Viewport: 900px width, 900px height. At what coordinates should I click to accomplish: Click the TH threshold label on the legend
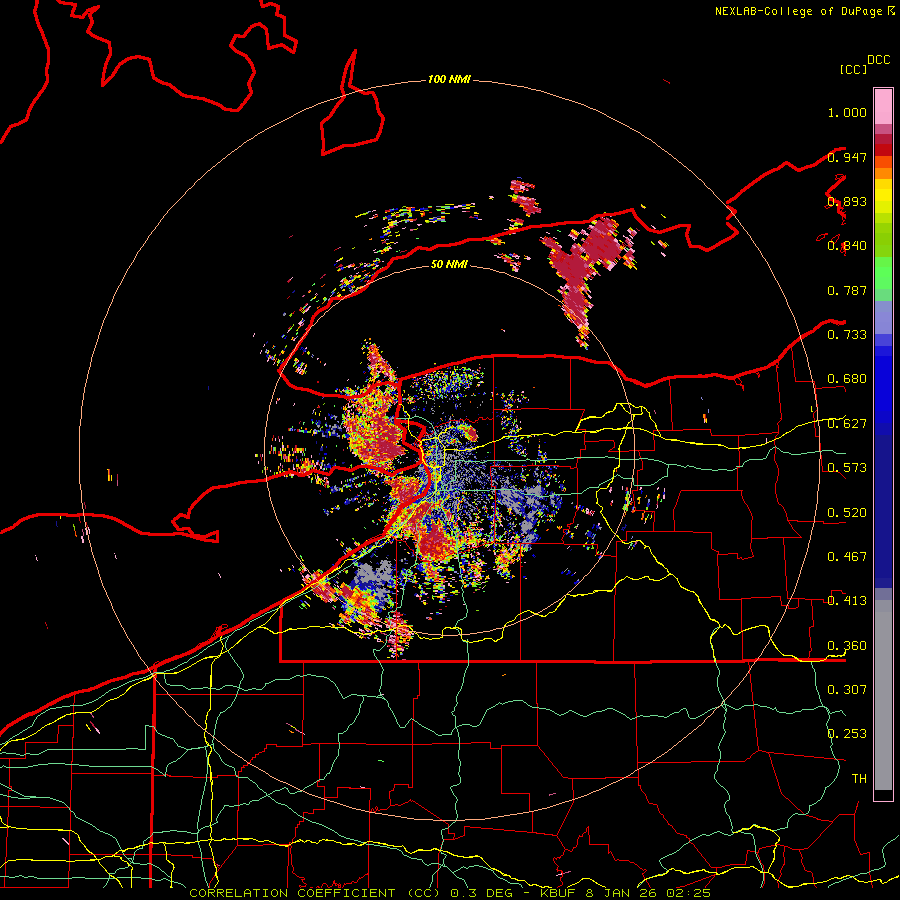(x=859, y=779)
